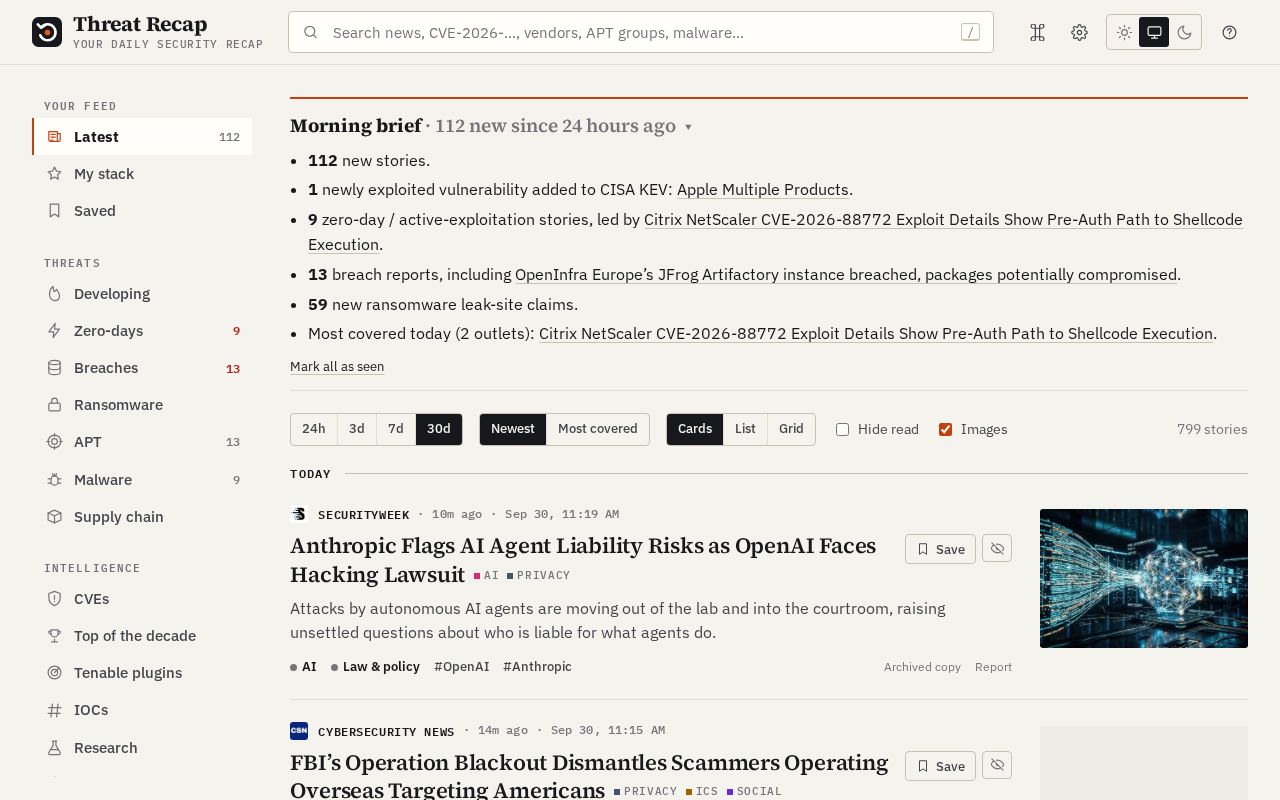
Task: Sort stories by Most covered
Action: click(598, 429)
